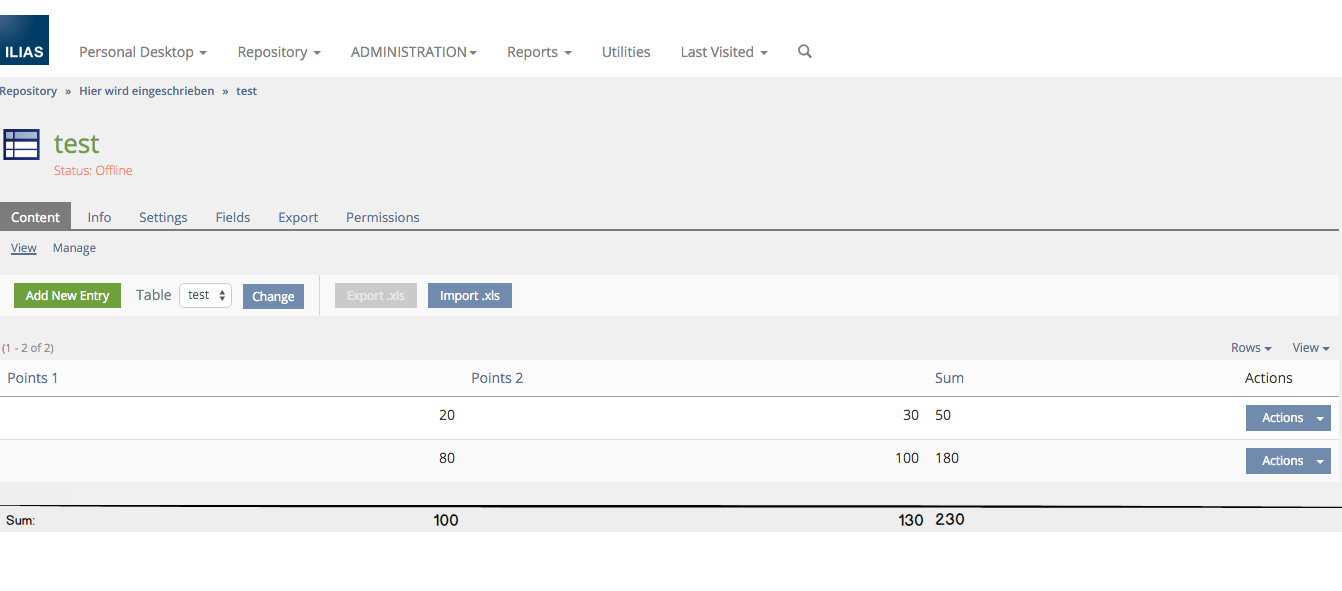The height and width of the screenshot is (591, 1342).
Task: Open the Permissions tab
Action: 382,217
